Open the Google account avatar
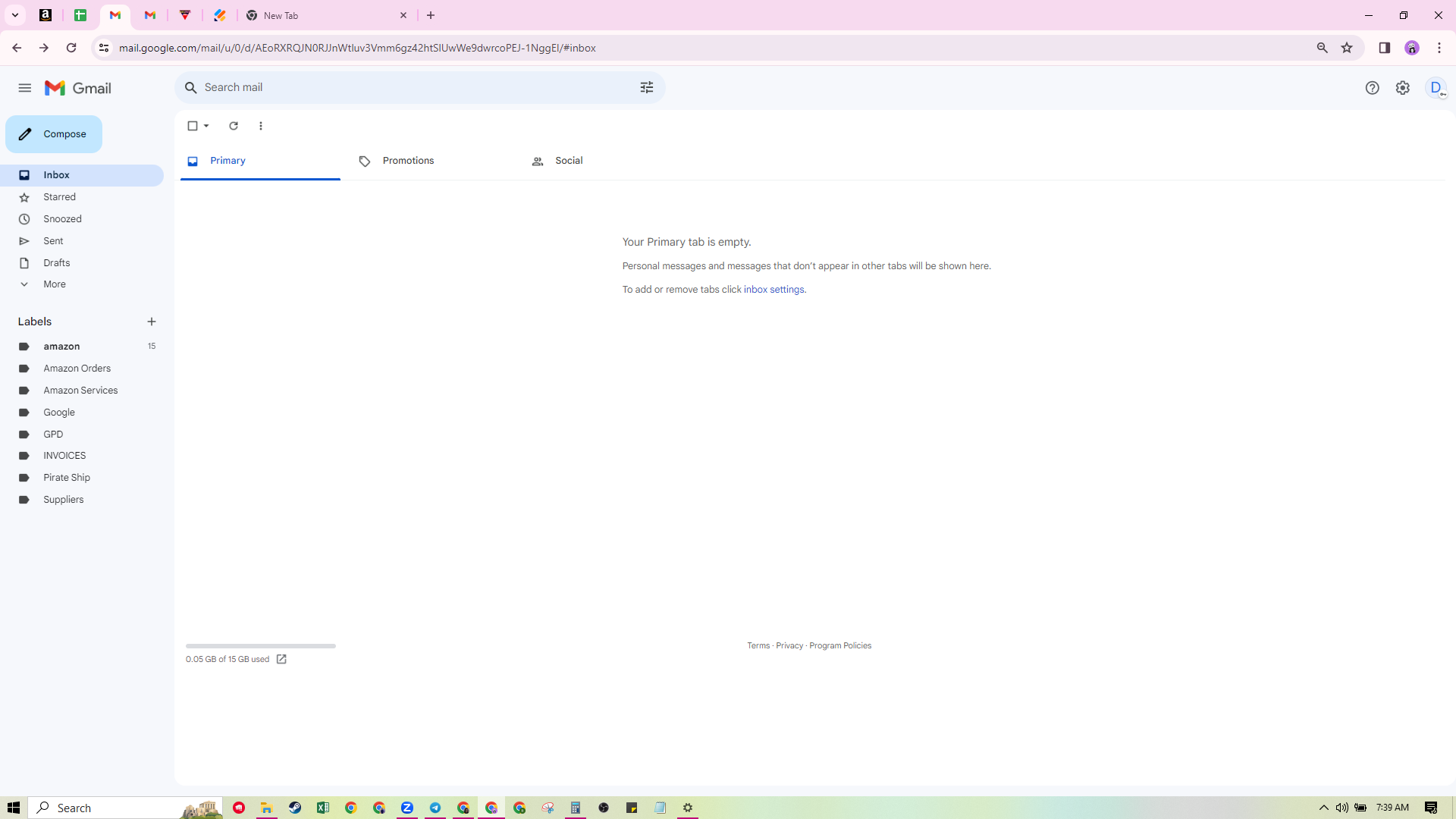 coord(1436,88)
